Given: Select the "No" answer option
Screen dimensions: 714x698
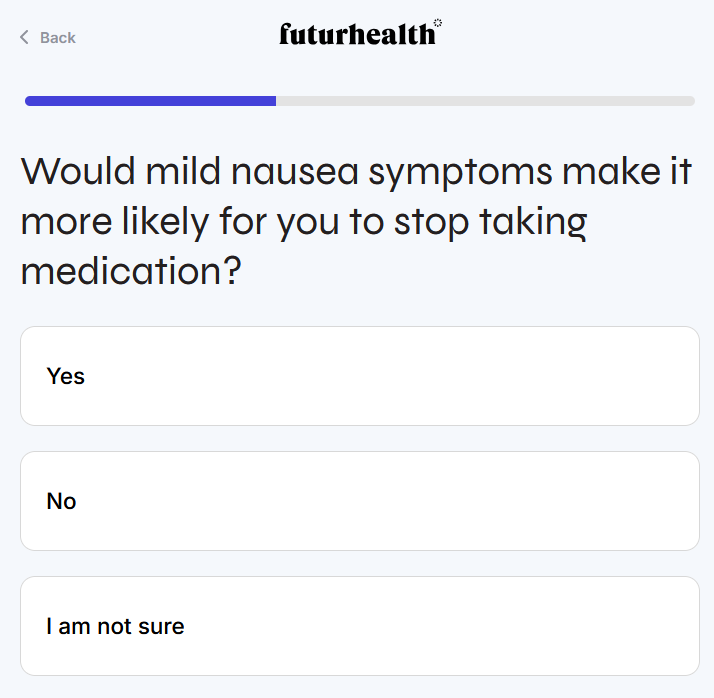Looking at the screenshot, I should (x=359, y=501).
